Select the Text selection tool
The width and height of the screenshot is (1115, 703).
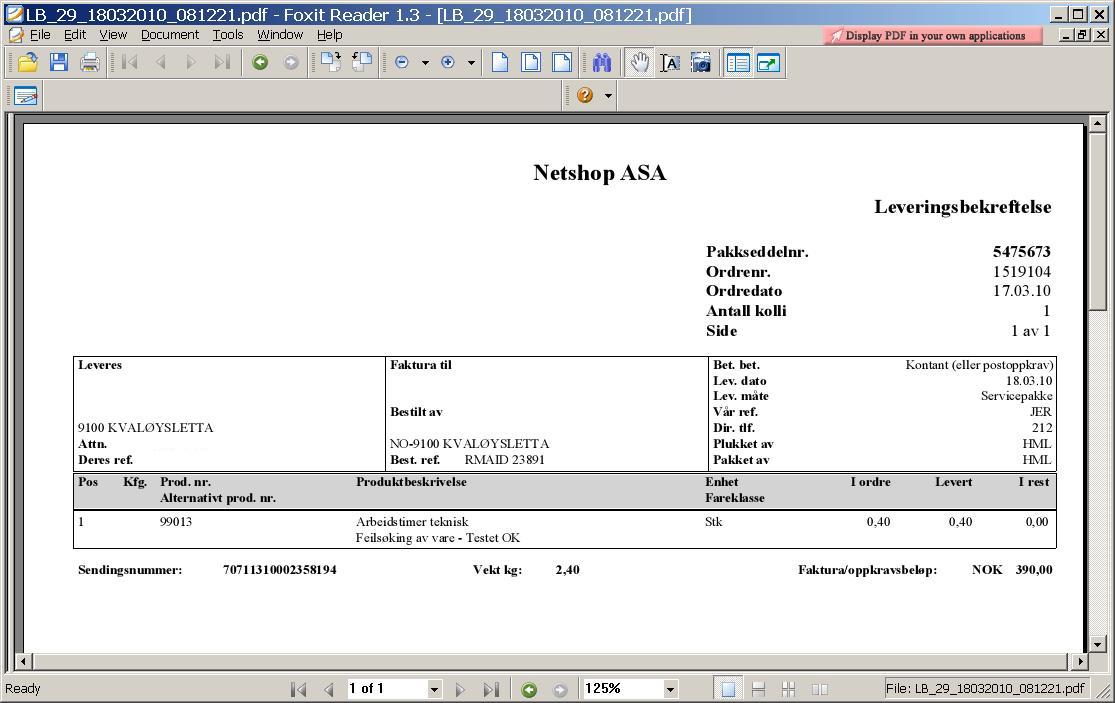click(670, 63)
